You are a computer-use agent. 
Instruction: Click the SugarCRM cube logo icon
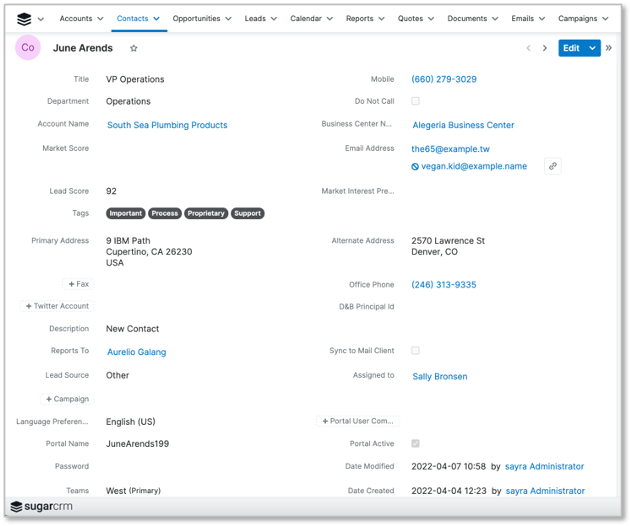(x=24, y=19)
